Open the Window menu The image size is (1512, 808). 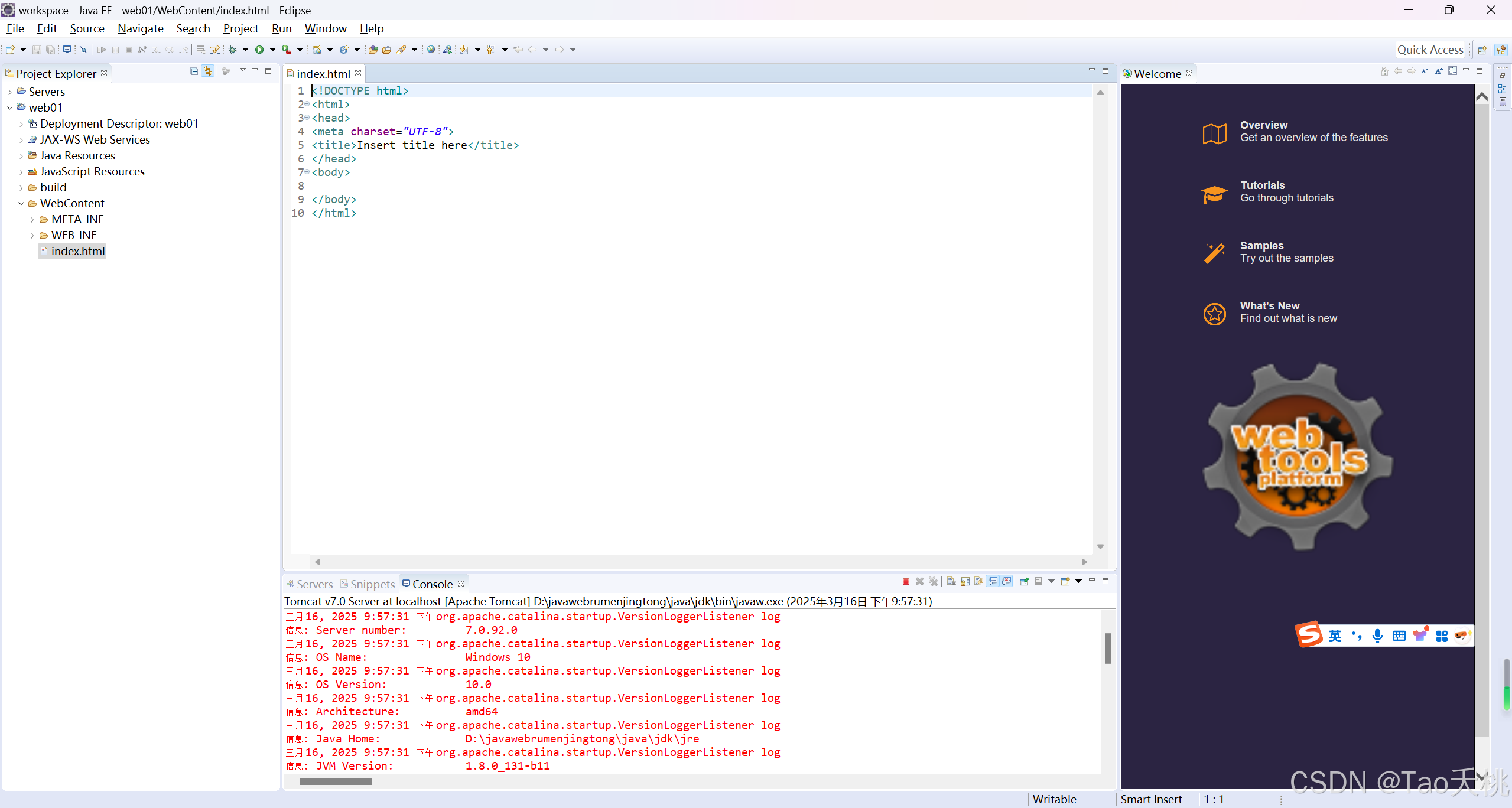325,28
